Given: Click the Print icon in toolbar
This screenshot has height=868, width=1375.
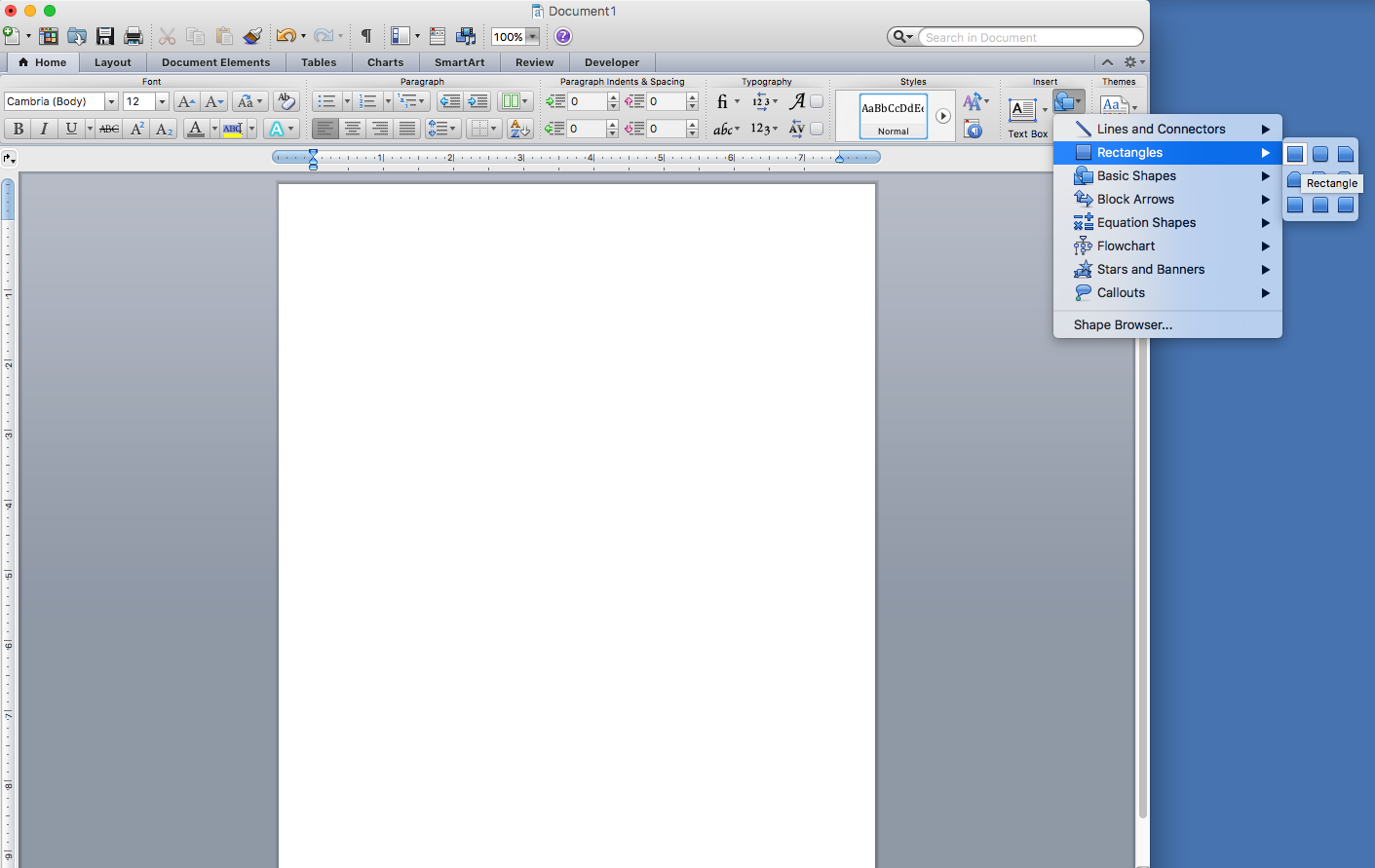Looking at the screenshot, I should point(134,37).
